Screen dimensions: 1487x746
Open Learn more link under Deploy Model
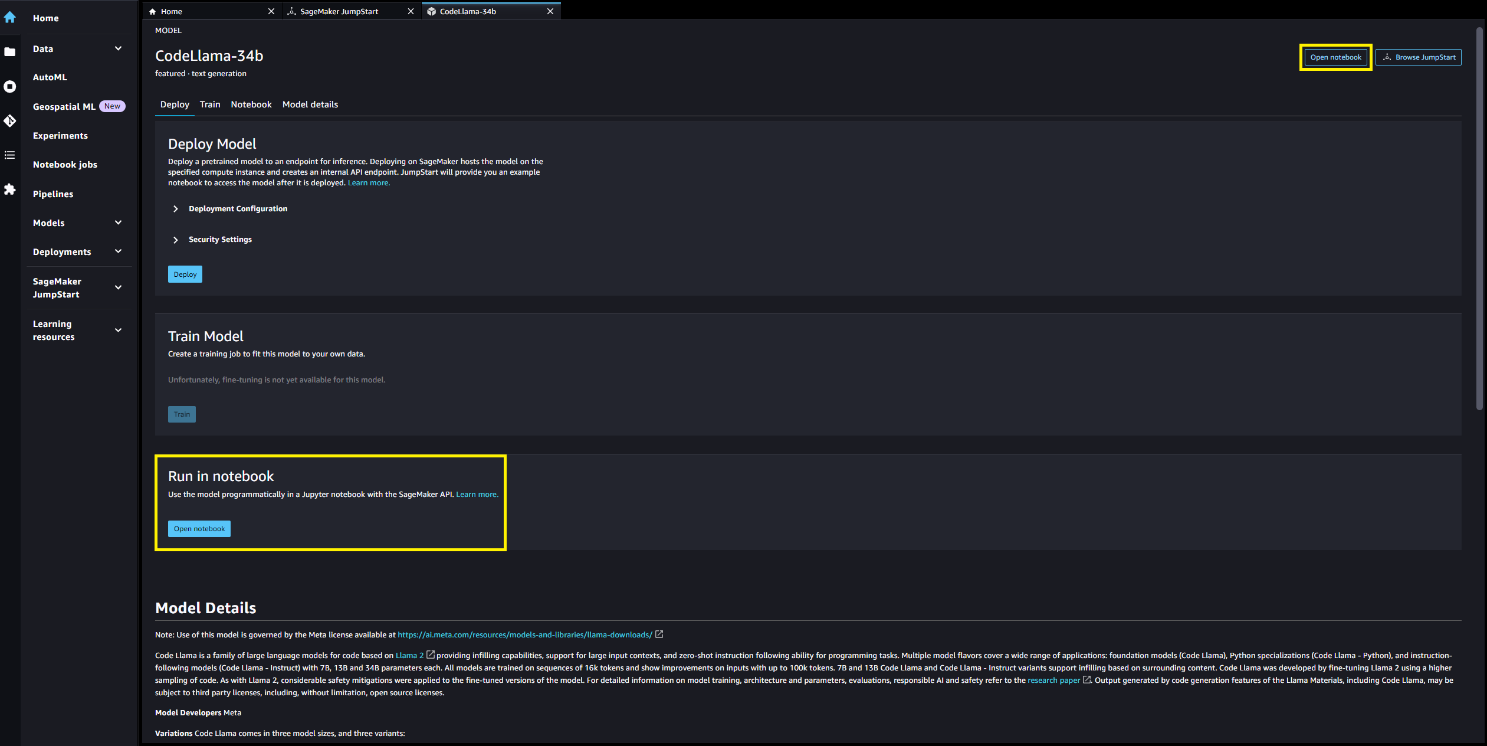click(369, 183)
